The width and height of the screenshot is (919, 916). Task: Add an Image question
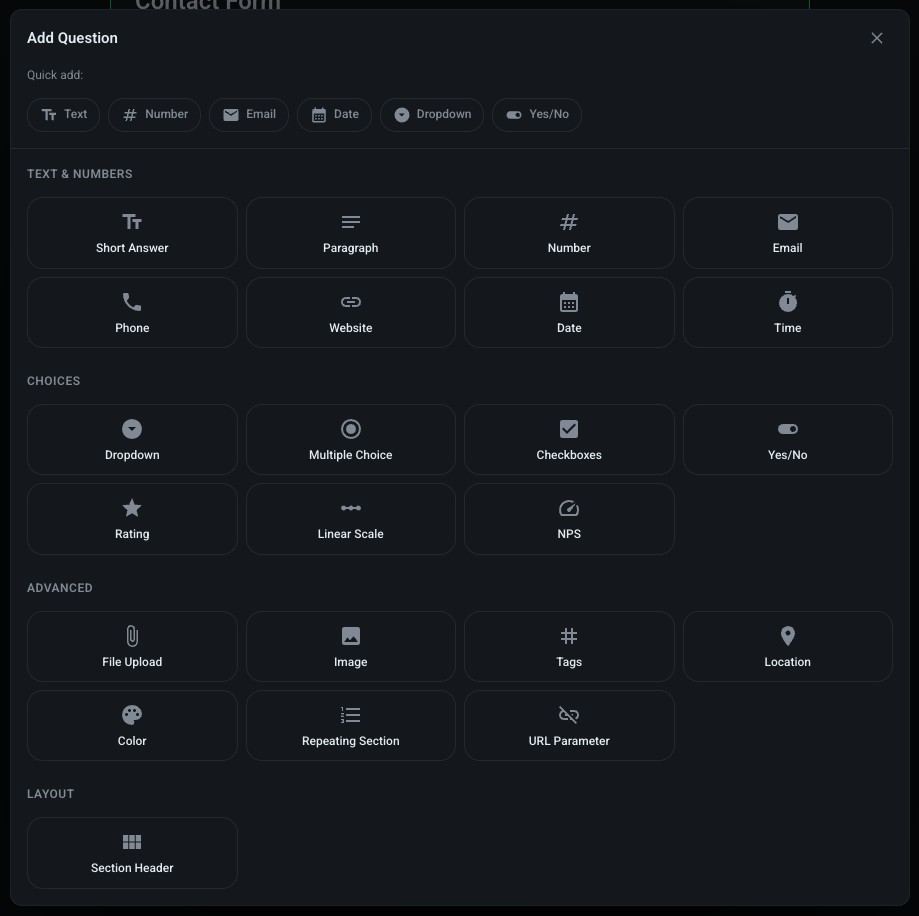(350, 646)
